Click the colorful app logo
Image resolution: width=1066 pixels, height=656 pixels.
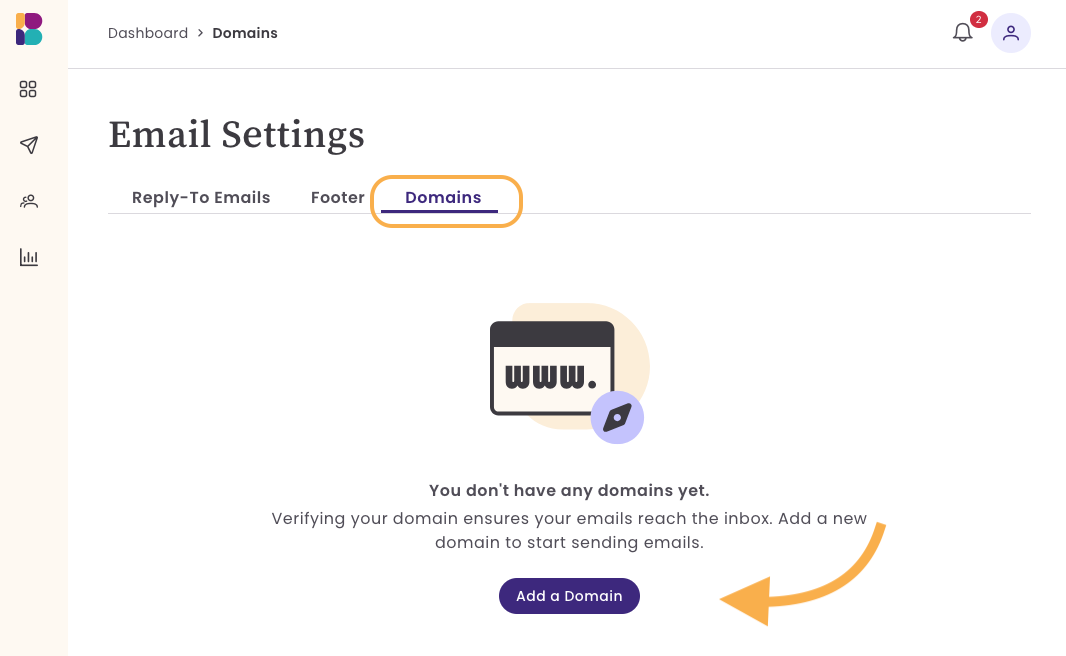point(29,29)
